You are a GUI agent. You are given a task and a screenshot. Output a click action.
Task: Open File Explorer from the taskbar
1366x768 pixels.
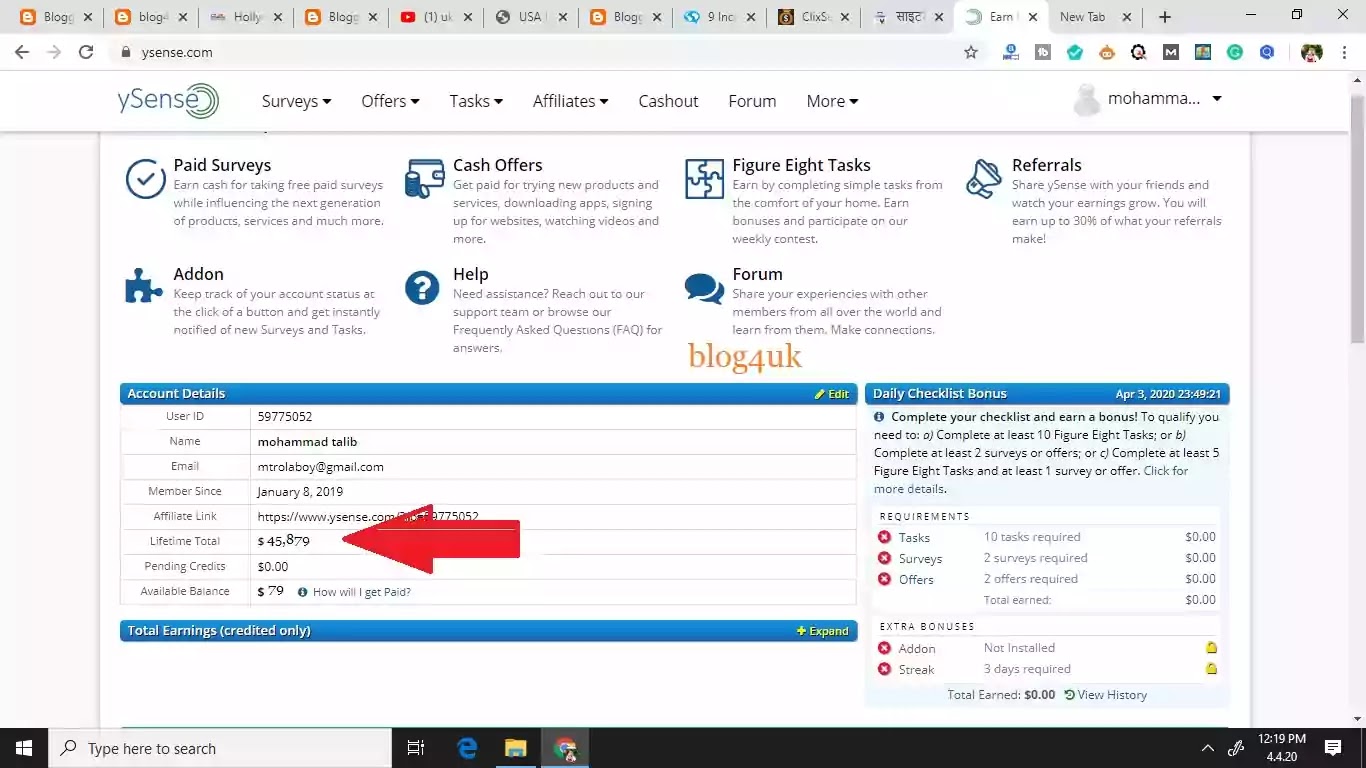(515, 748)
